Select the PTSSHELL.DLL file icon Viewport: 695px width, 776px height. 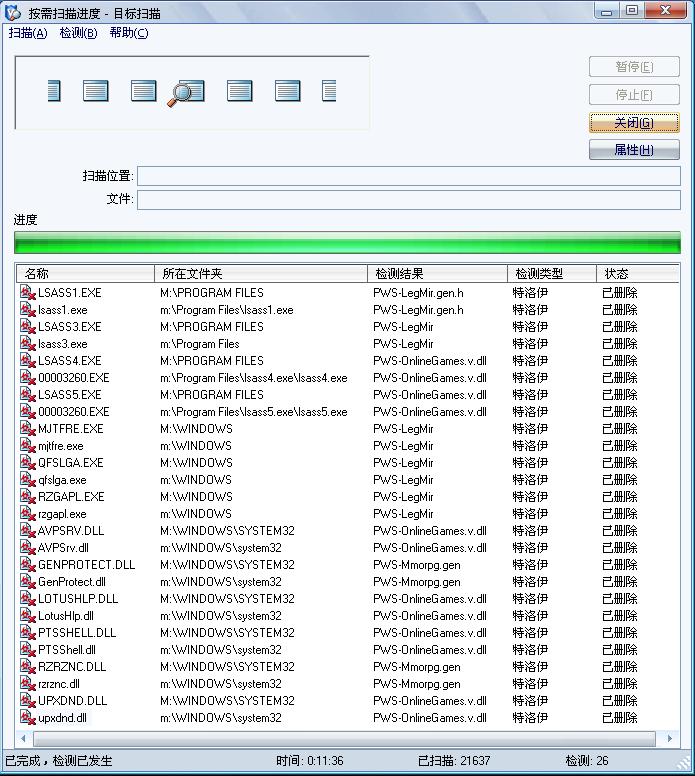pos(27,632)
